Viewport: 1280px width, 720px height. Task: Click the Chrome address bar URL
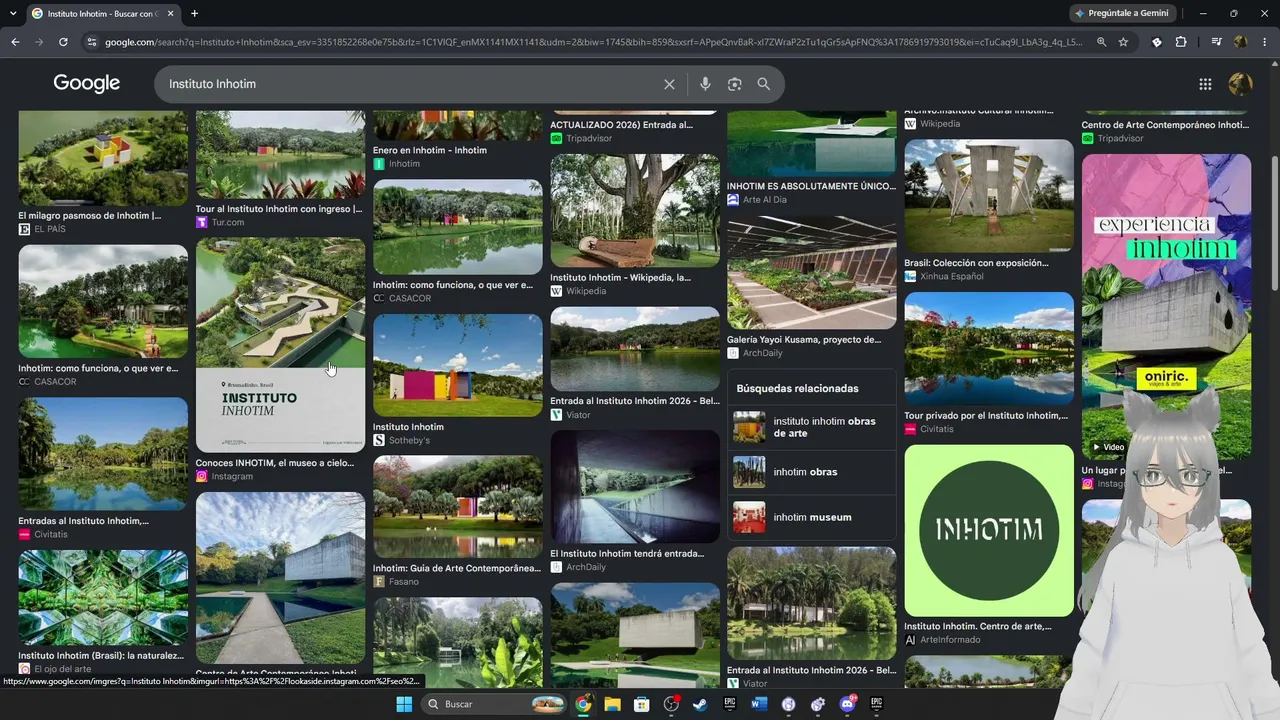tap(594, 42)
